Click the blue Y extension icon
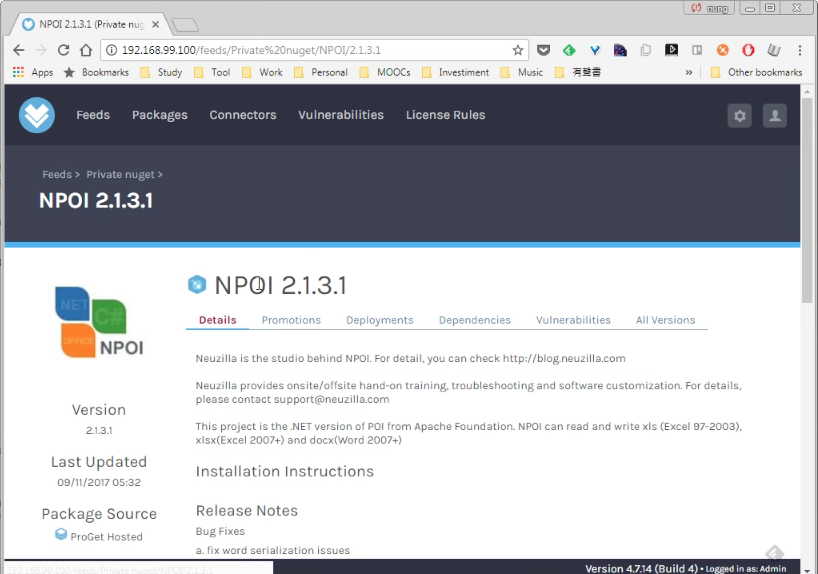 point(594,50)
